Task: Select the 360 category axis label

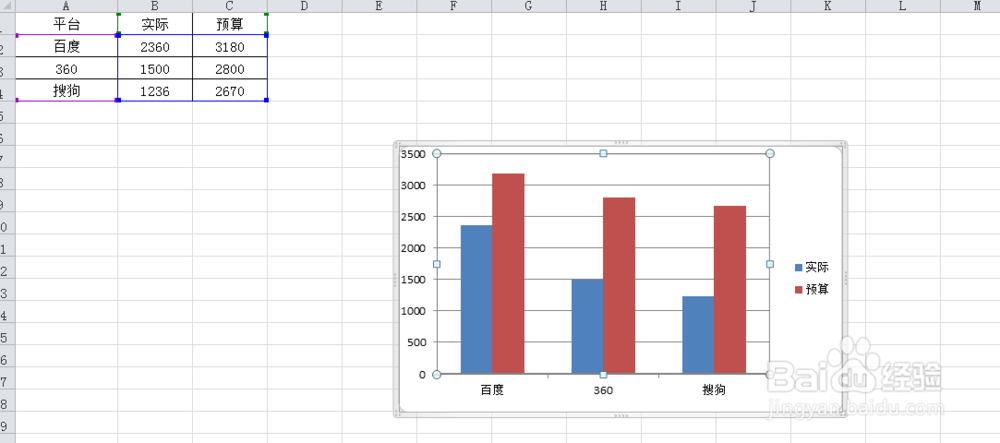Action: 603,390
